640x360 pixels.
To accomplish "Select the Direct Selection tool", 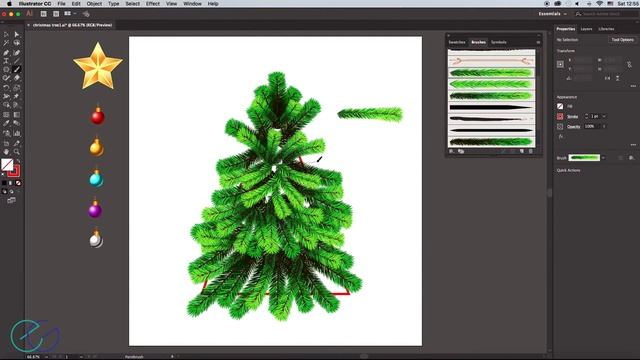I will [x=16, y=34].
